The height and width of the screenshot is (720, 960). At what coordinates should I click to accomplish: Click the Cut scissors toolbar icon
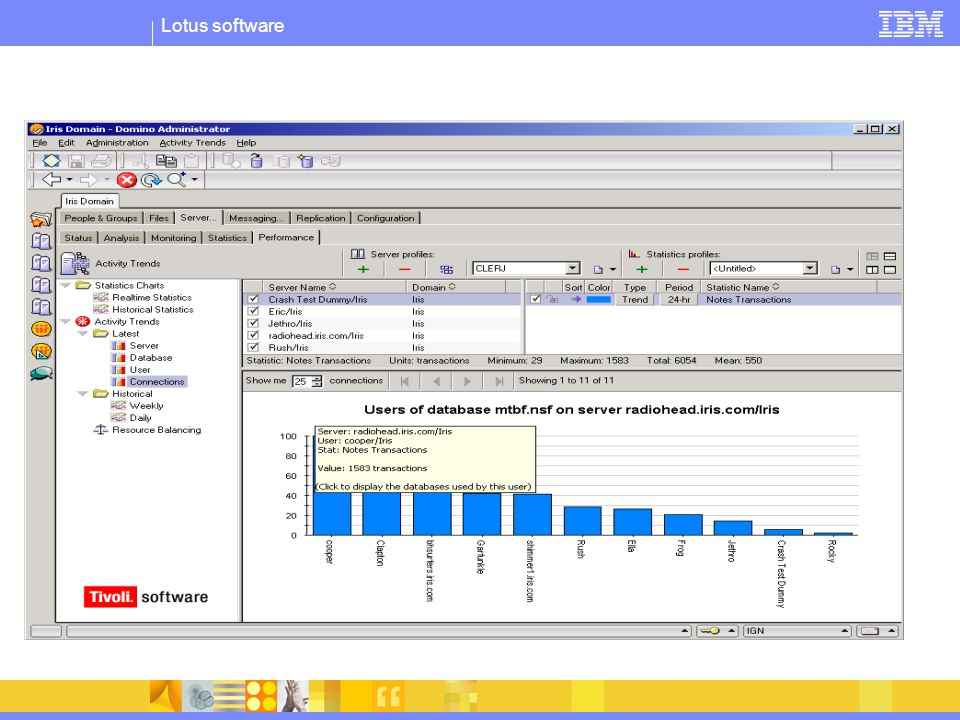point(141,161)
